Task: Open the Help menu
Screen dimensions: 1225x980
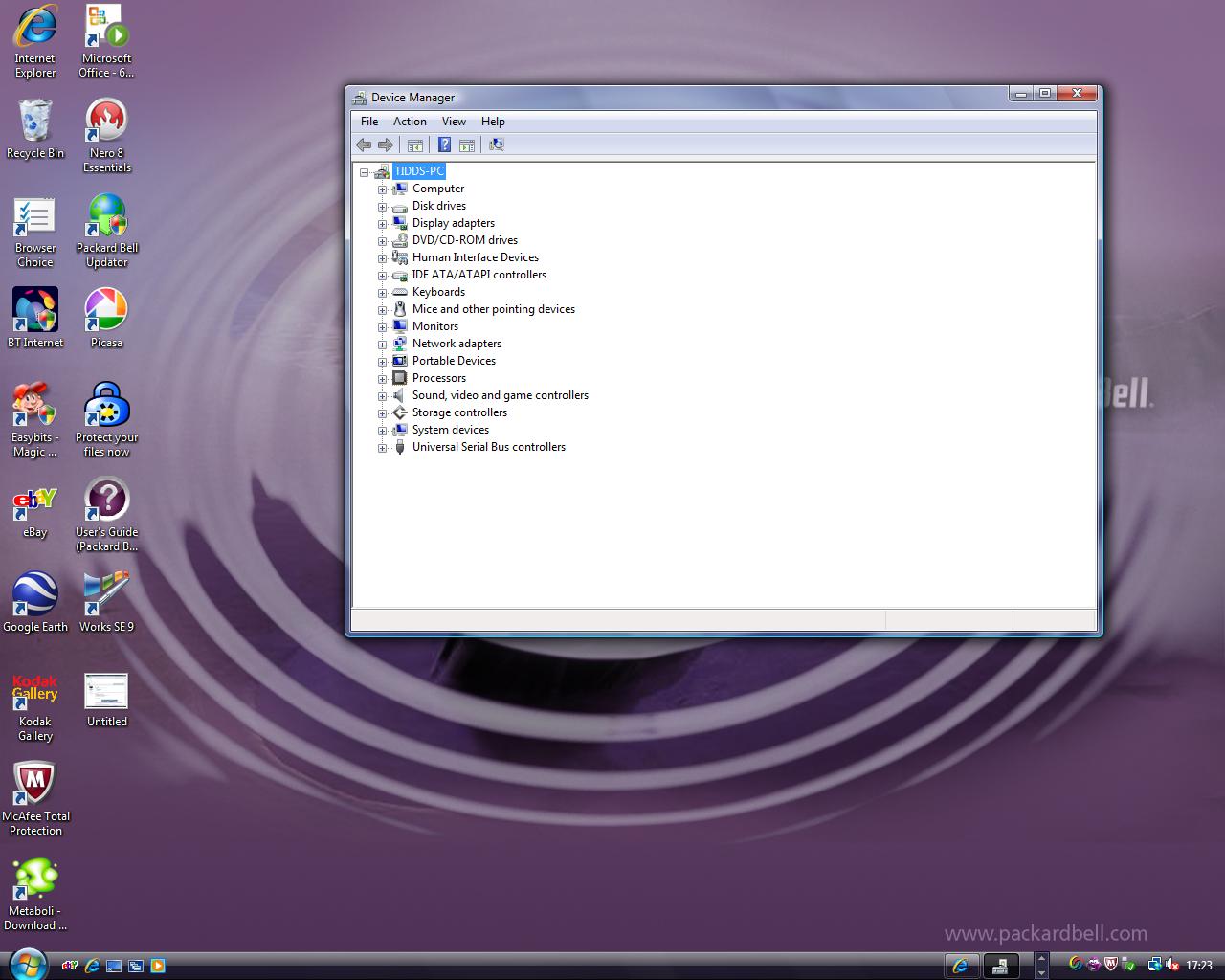Action: point(493,122)
